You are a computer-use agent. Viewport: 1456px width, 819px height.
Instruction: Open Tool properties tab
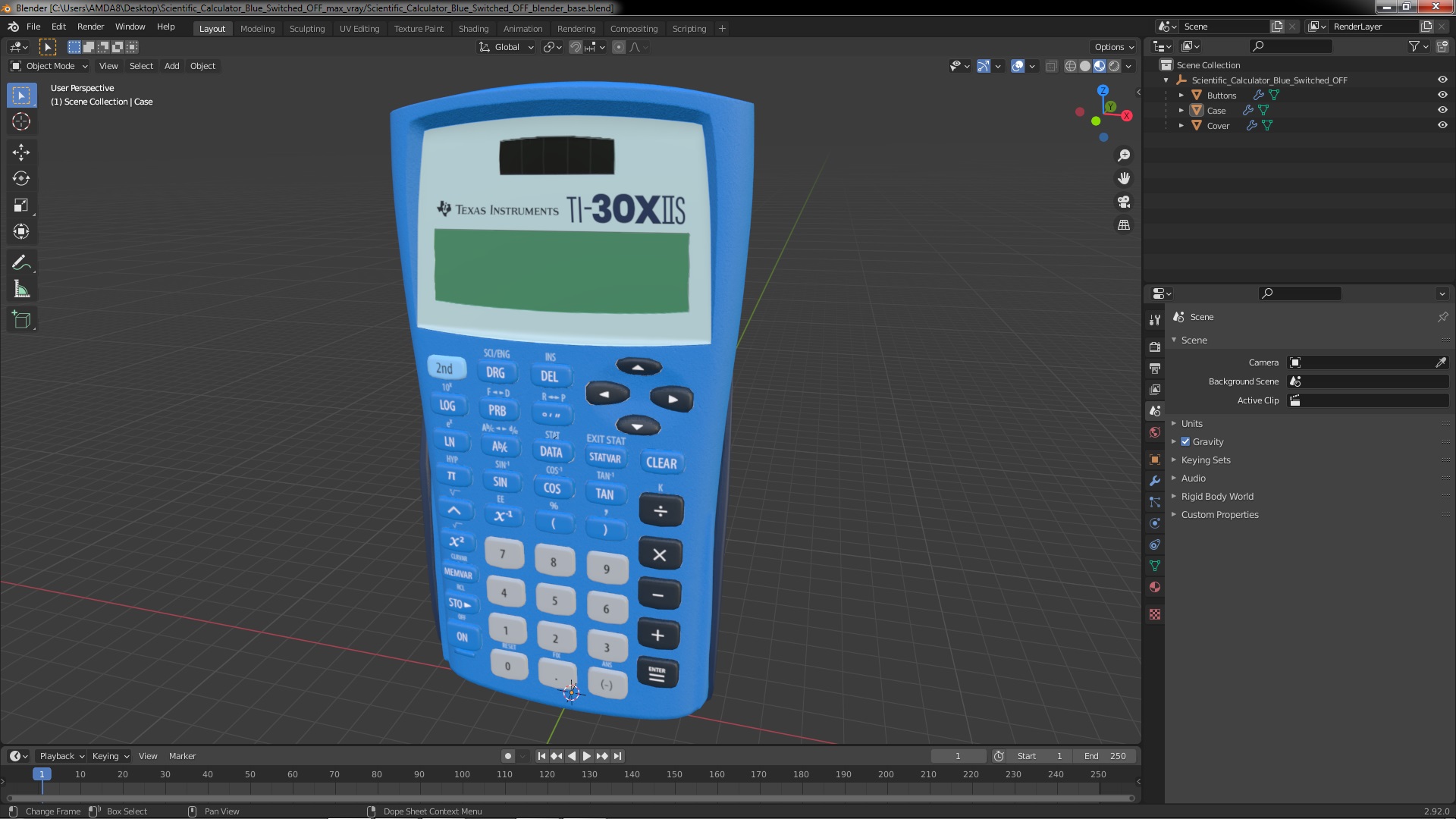click(x=1154, y=320)
